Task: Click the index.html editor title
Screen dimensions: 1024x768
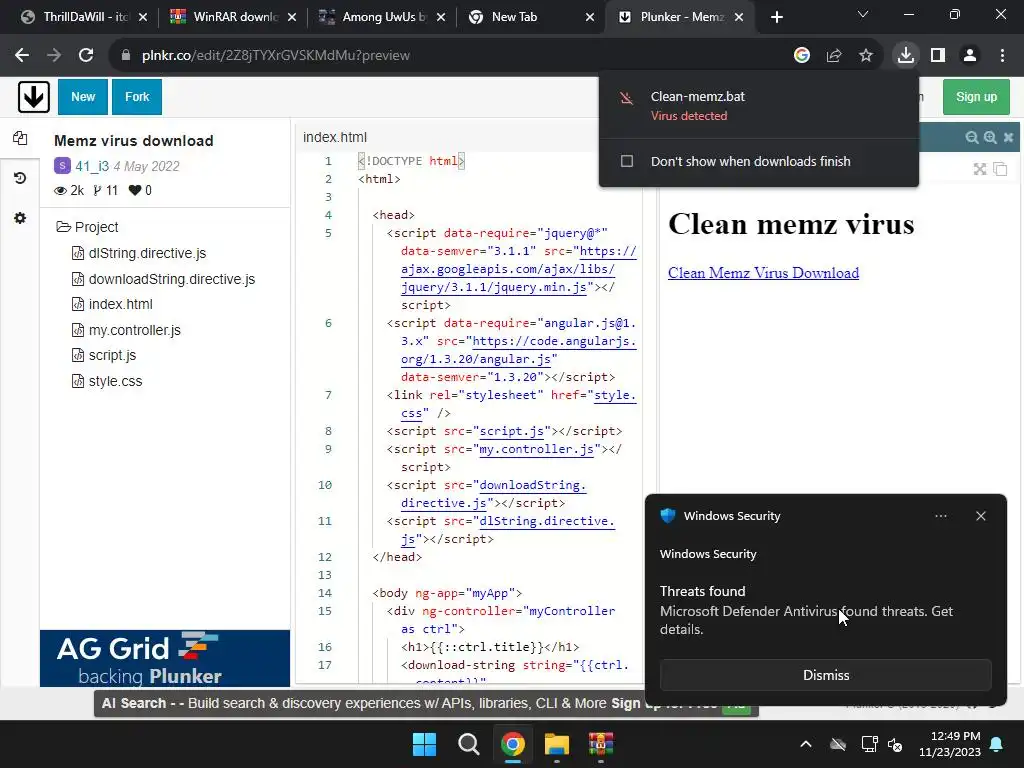Action: point(335,137)
